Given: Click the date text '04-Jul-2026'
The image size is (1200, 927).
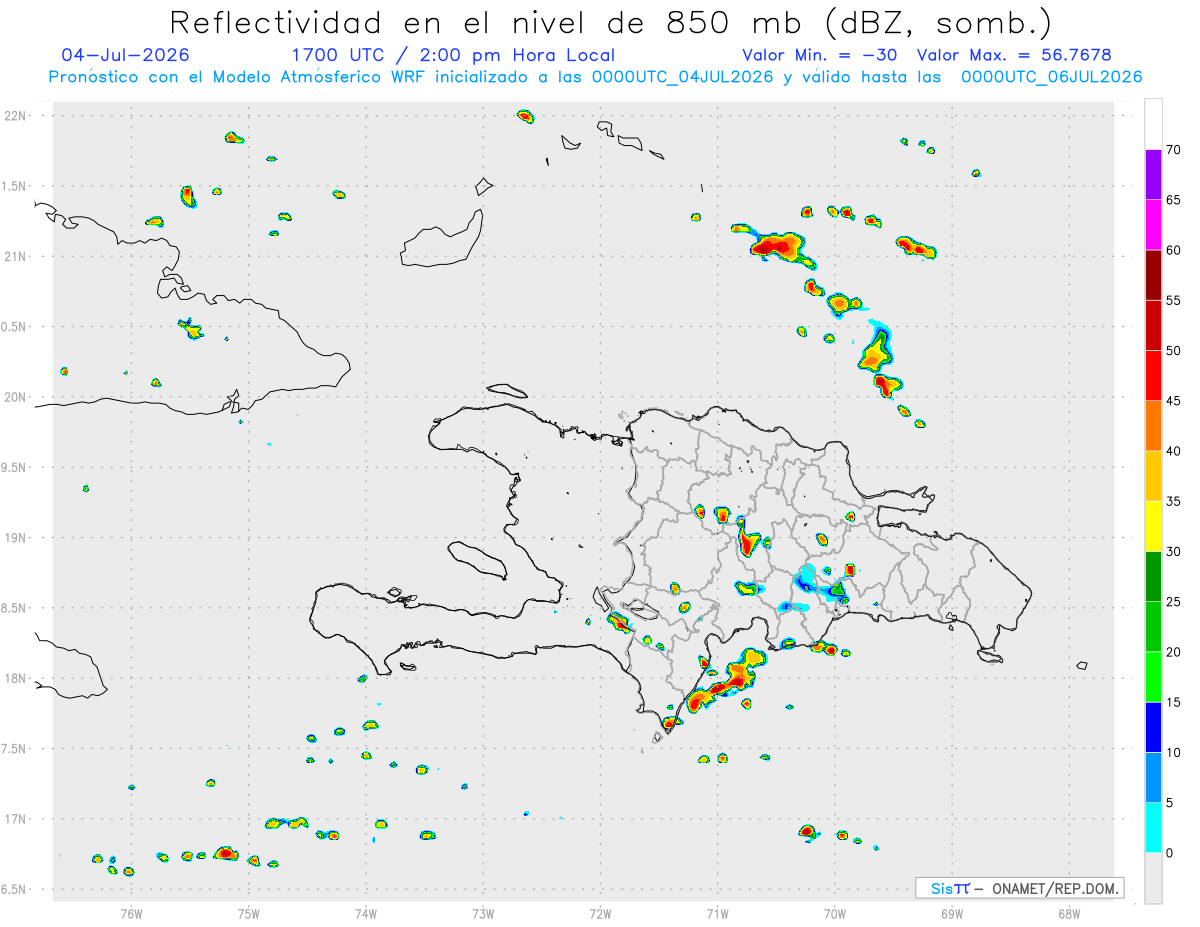Looking at the screenshot, I should pyautogui.click(x=125, y=55).
